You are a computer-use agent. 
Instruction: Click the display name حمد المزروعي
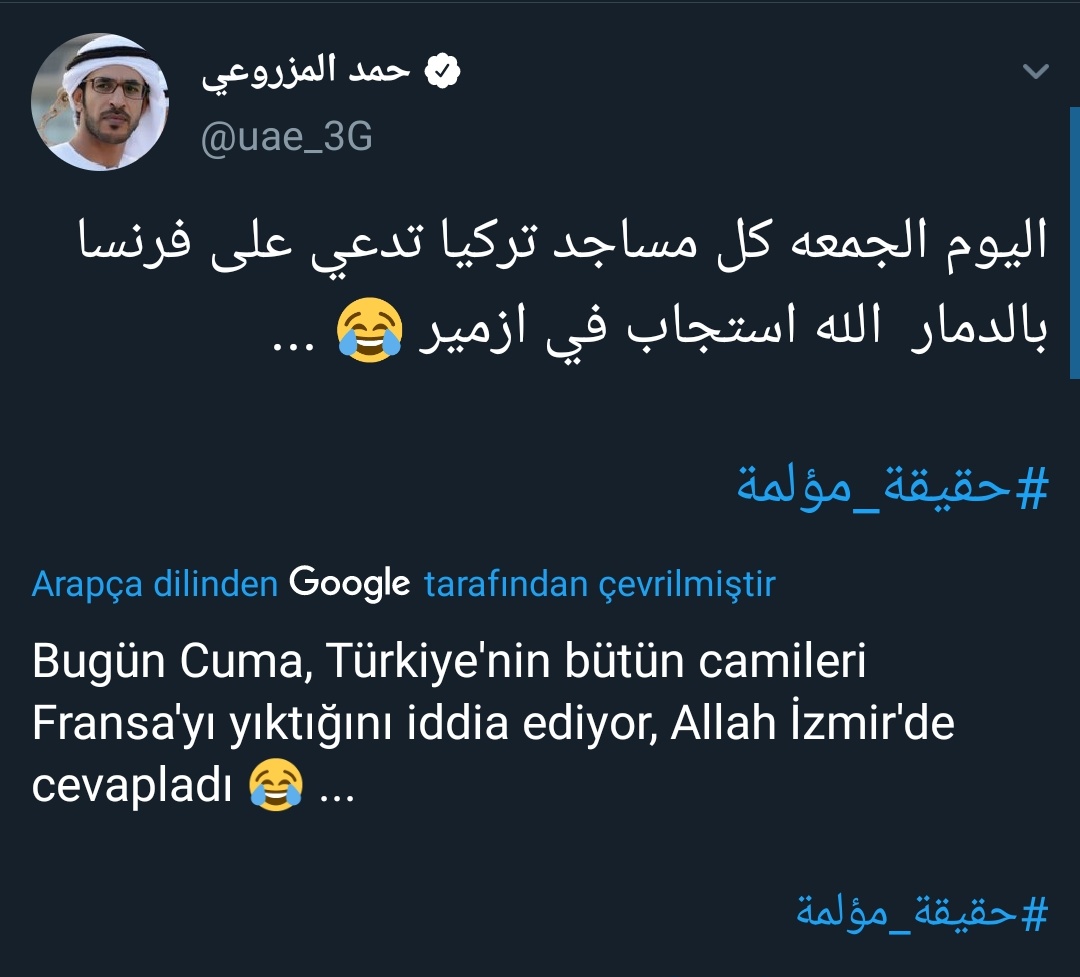coord(306,76)
